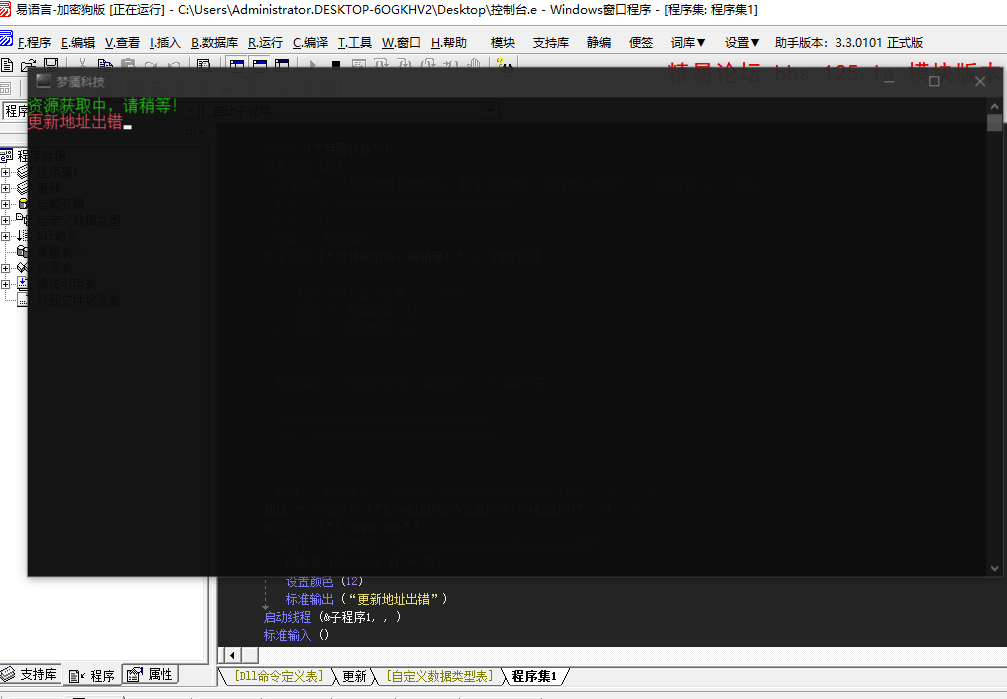Screen dimensions: 1007x699
Task: Open the C.编译 menu
Action: coord(310,42)
